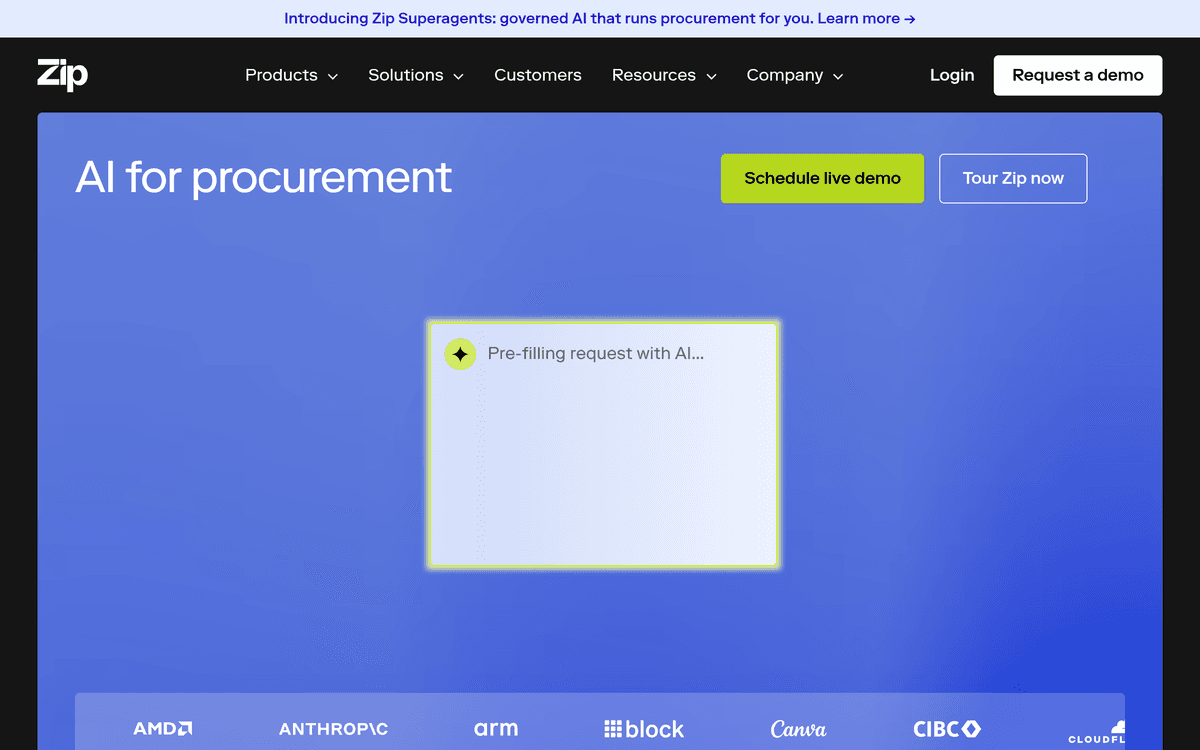The width and height of the screenshot is (1200, 750).
Task: Click the AI for procurement heading
Action: 264,177
